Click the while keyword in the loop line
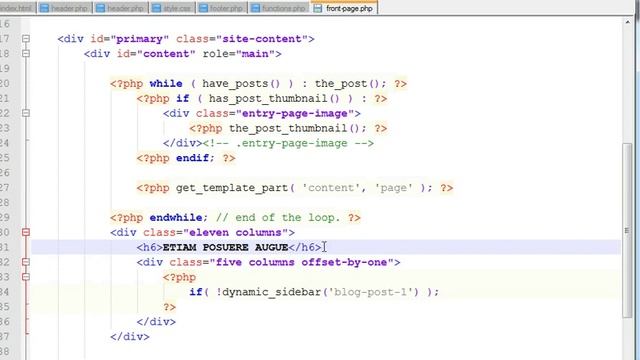 (x=166, y=83)
